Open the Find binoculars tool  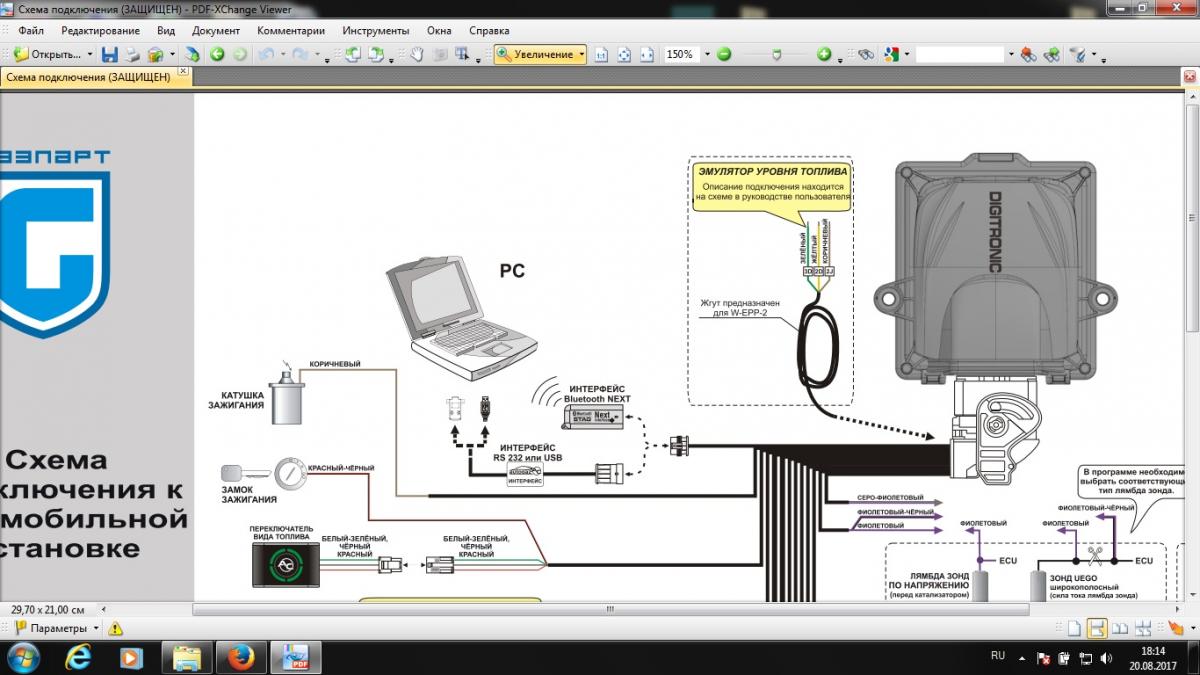point(867,54)
